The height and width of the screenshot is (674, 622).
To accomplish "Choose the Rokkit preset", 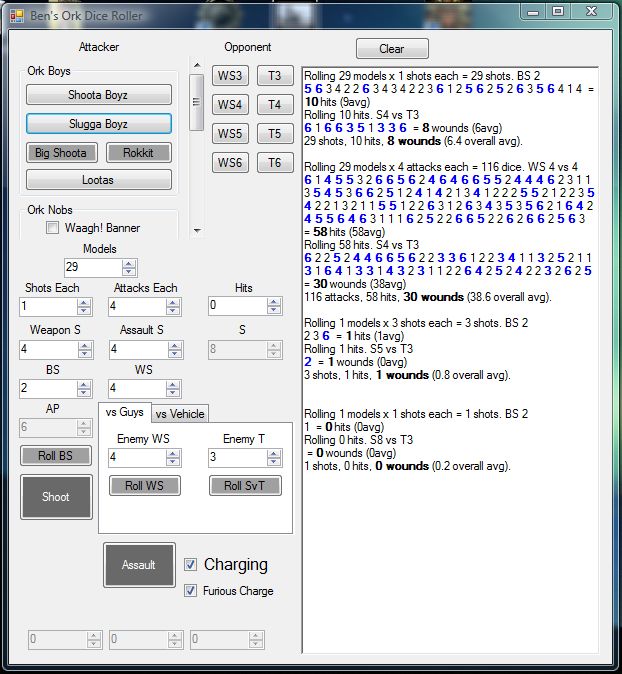I will (x=138, y=153).
